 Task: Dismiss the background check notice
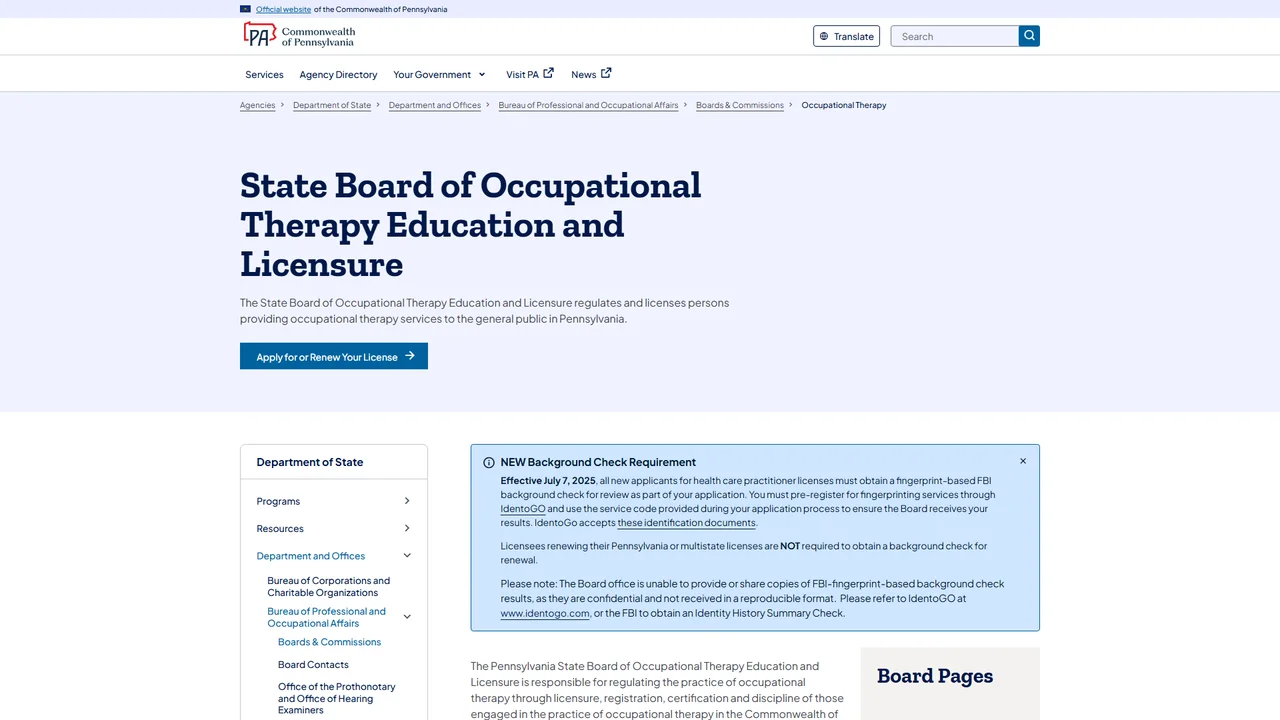(1023, 461)
